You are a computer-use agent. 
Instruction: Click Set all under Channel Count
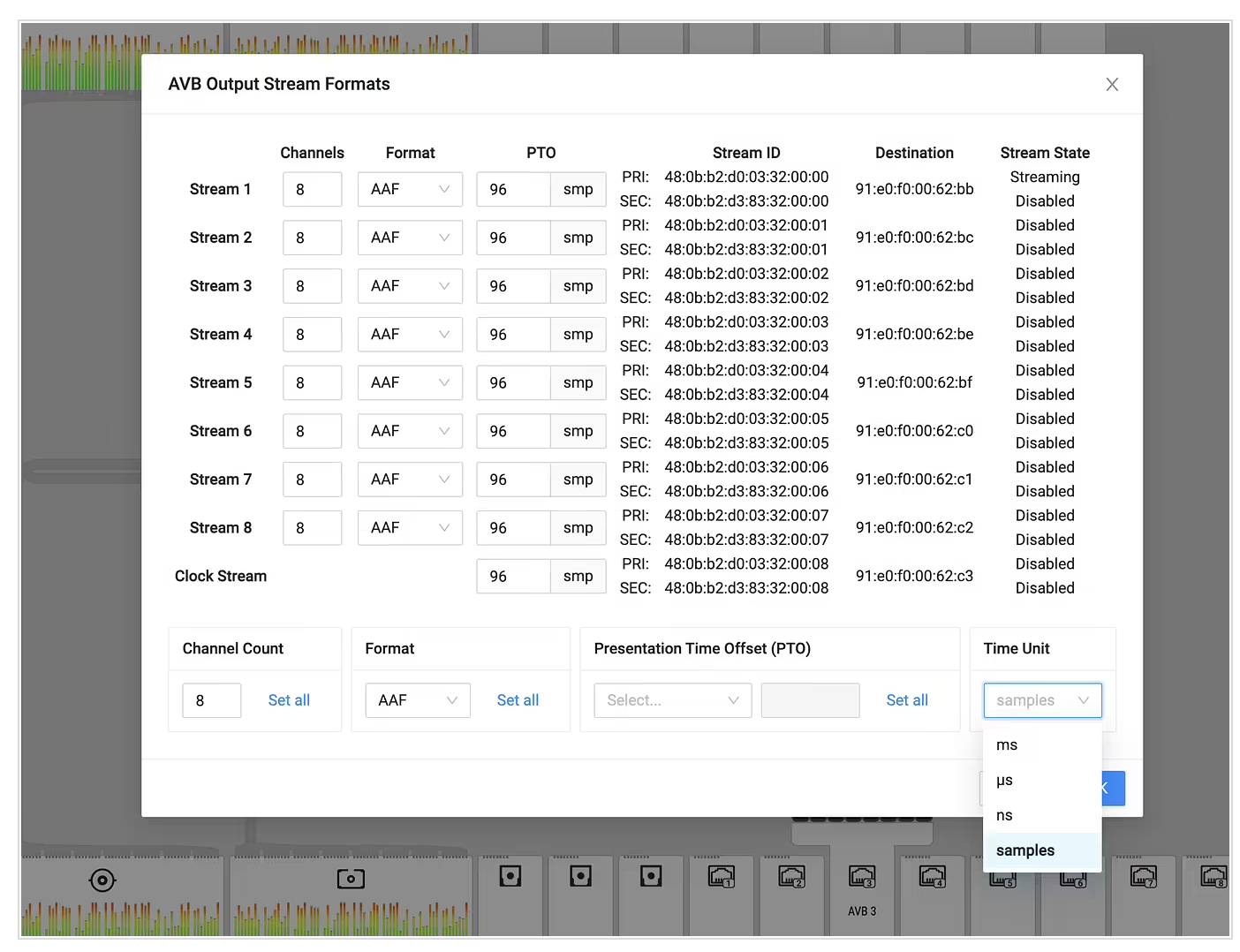[289, 700]
